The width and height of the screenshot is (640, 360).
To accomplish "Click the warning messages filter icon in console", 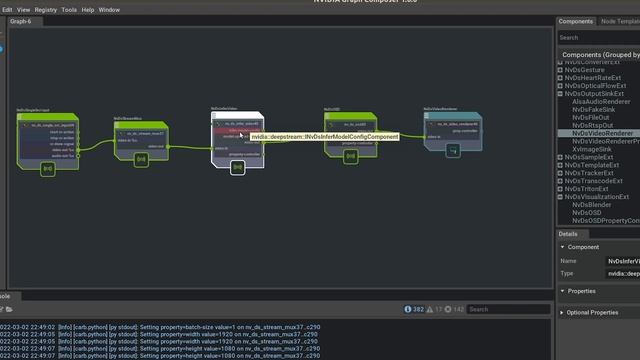I will pyautogui.click(x=430, y=309).
